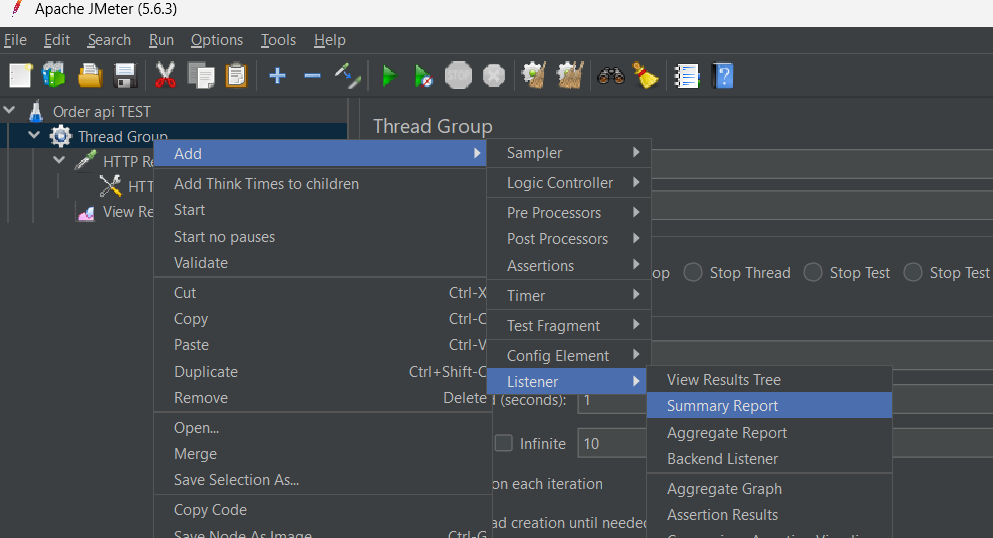Open the Templates toolbar icon
Image resolution: width=993 pixels, height=538 pixels.
coord(54,76)
